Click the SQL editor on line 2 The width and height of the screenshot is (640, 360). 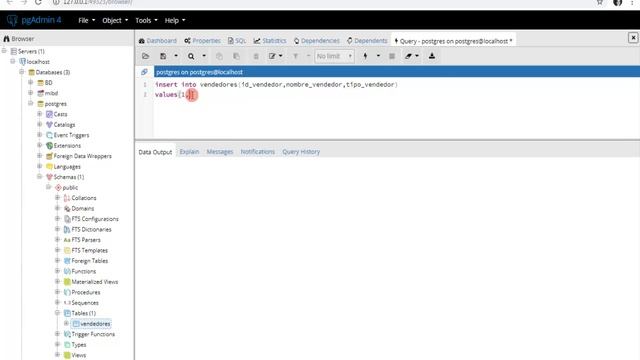tap(396, 95)
